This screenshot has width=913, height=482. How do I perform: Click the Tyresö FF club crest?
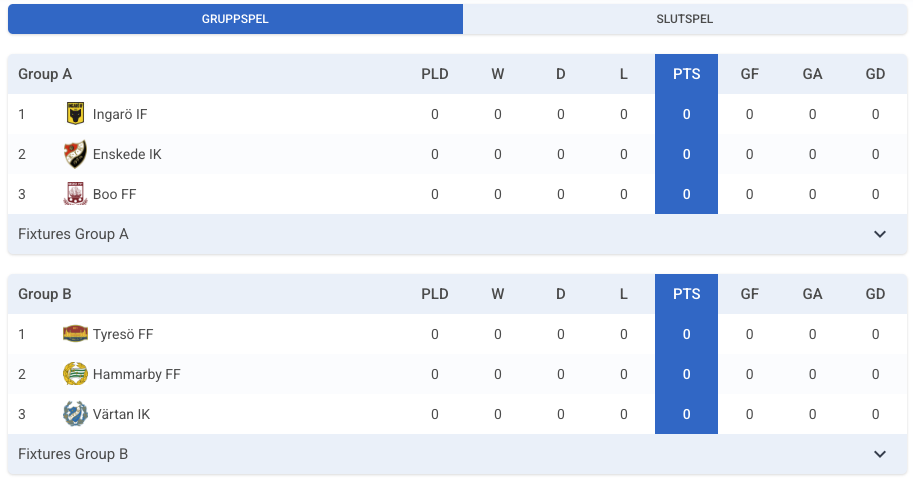click(75, 334)
